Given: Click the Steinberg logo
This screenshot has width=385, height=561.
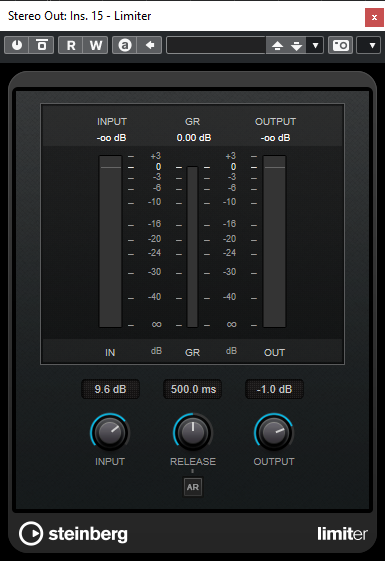Looking at the screenshot, I should click(73, 533).
